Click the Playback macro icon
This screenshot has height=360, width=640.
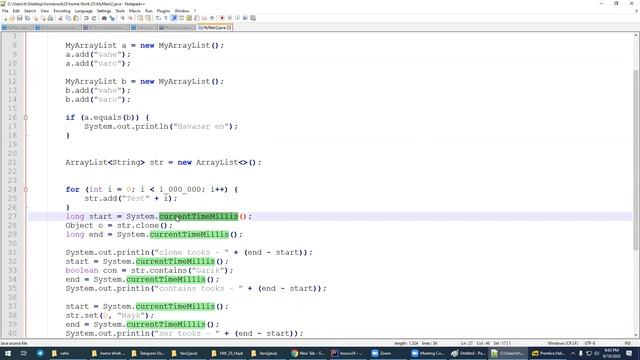click(238, 18)
